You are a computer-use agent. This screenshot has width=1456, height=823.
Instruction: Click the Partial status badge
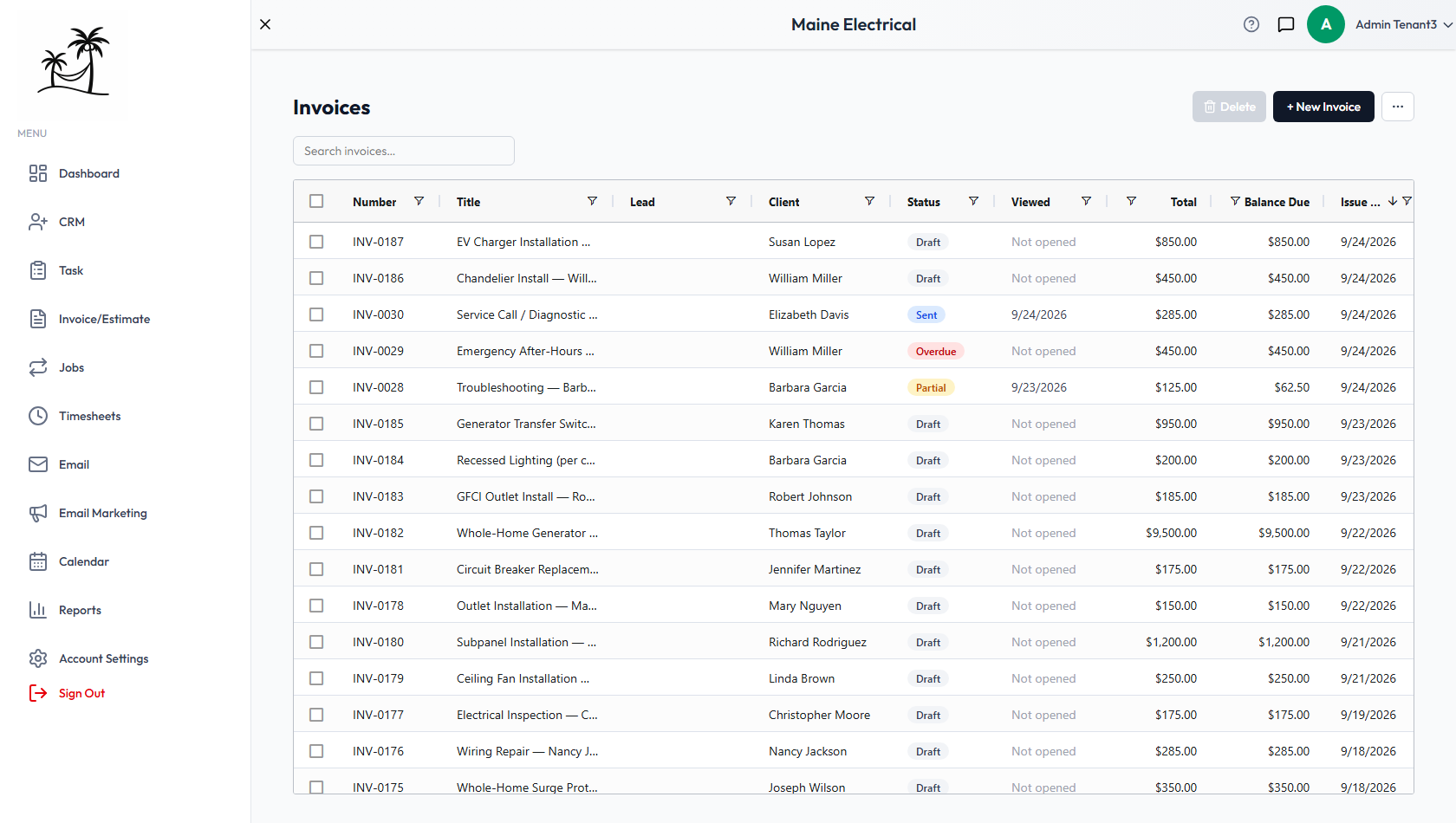[931, 387]
